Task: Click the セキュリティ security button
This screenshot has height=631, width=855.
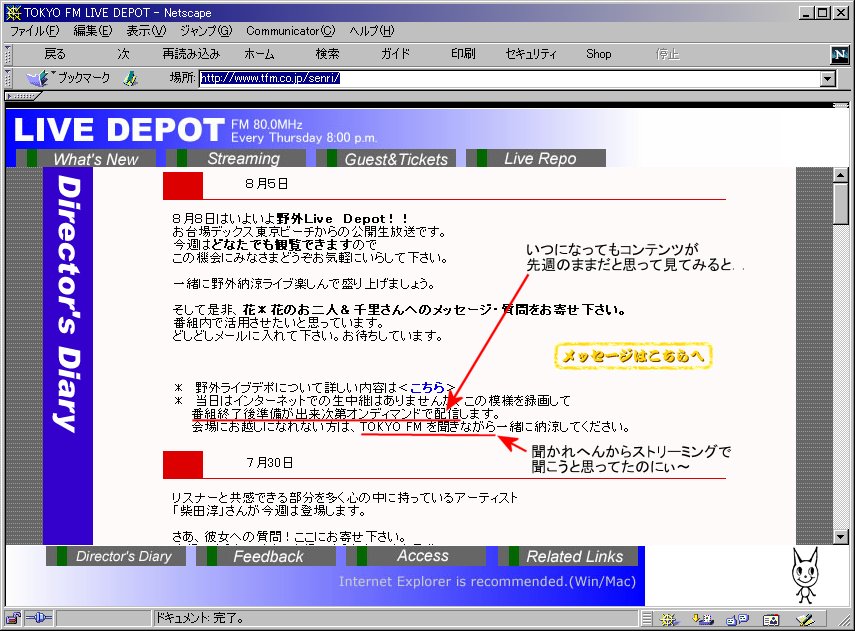Action: [531, 54]
